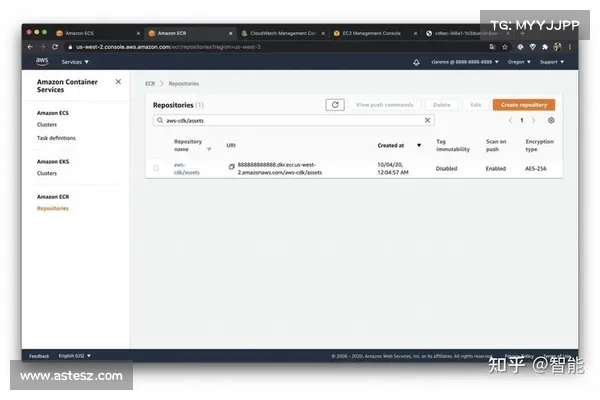Click the address bar lock icon
The width and height of the screenshot is (600, 400).
tap(70, 47)
